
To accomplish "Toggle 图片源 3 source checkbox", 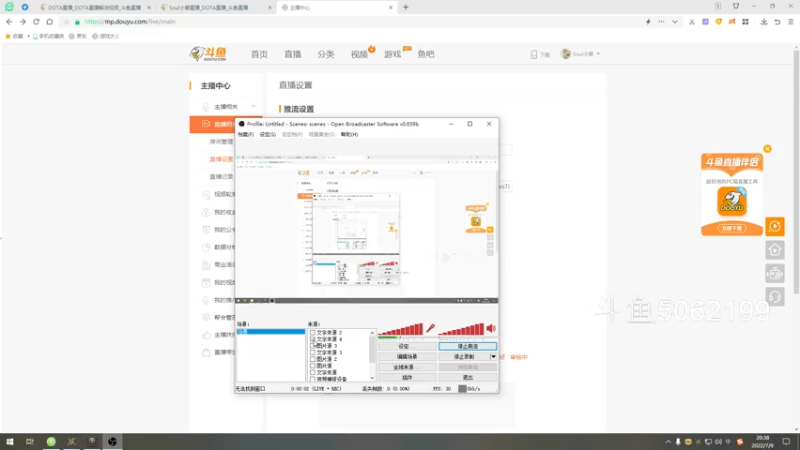I will (313, 346).
